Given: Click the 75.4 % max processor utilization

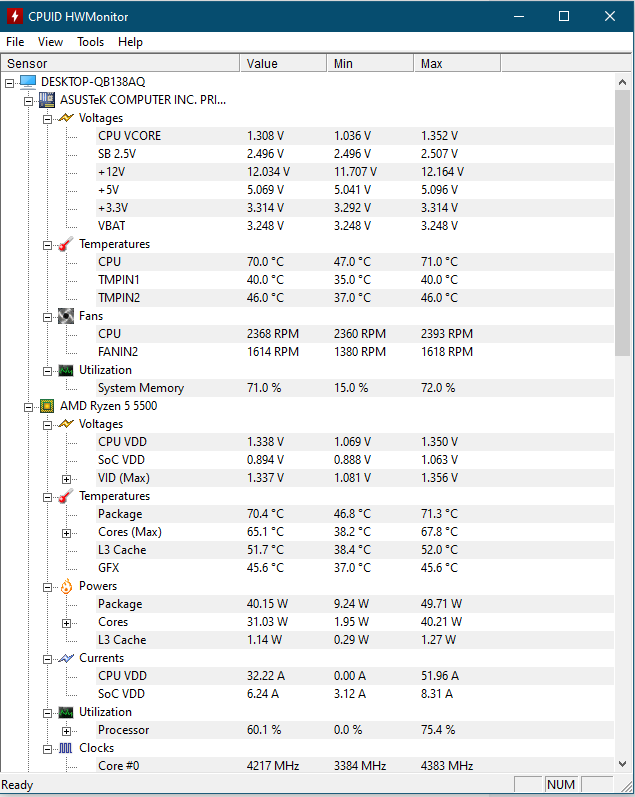Looking at the screenshot, I should coord(438,730).
